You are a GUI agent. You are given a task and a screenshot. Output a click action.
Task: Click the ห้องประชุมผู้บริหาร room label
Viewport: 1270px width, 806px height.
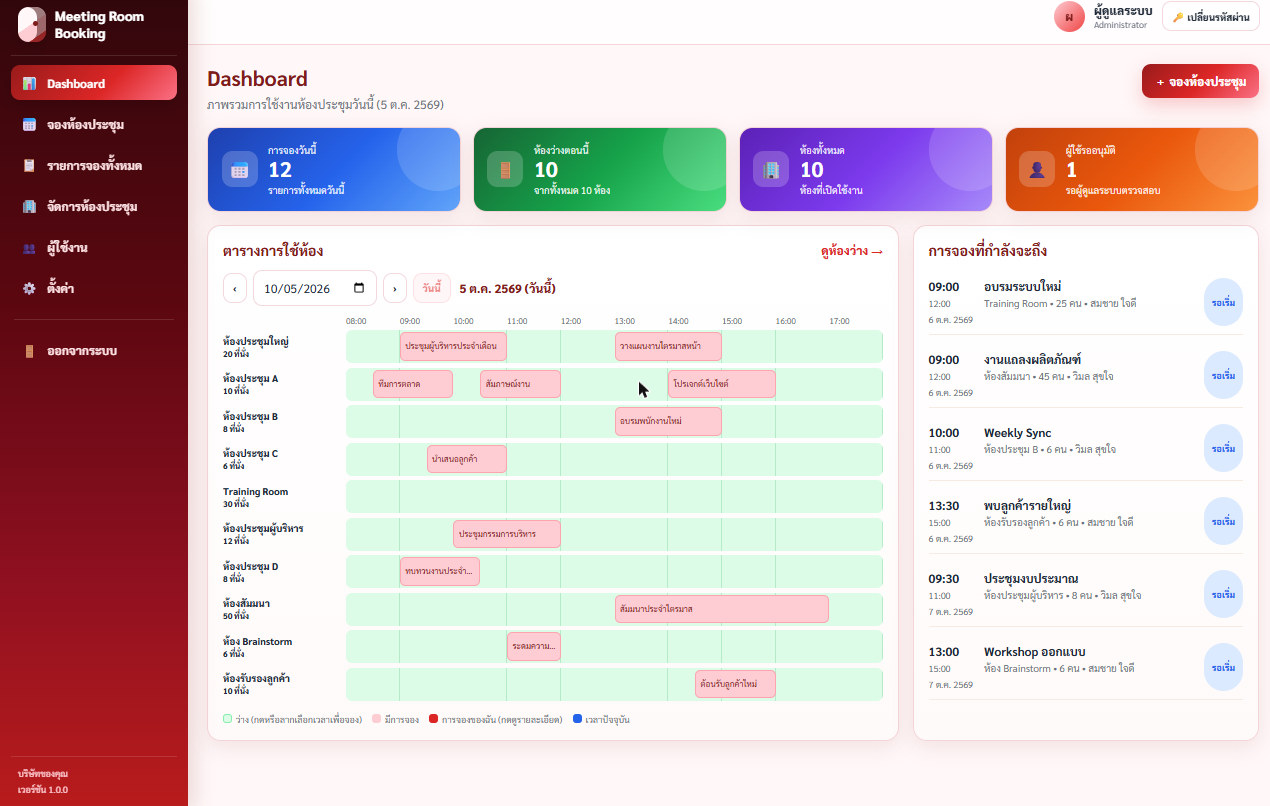pos(263,528)
